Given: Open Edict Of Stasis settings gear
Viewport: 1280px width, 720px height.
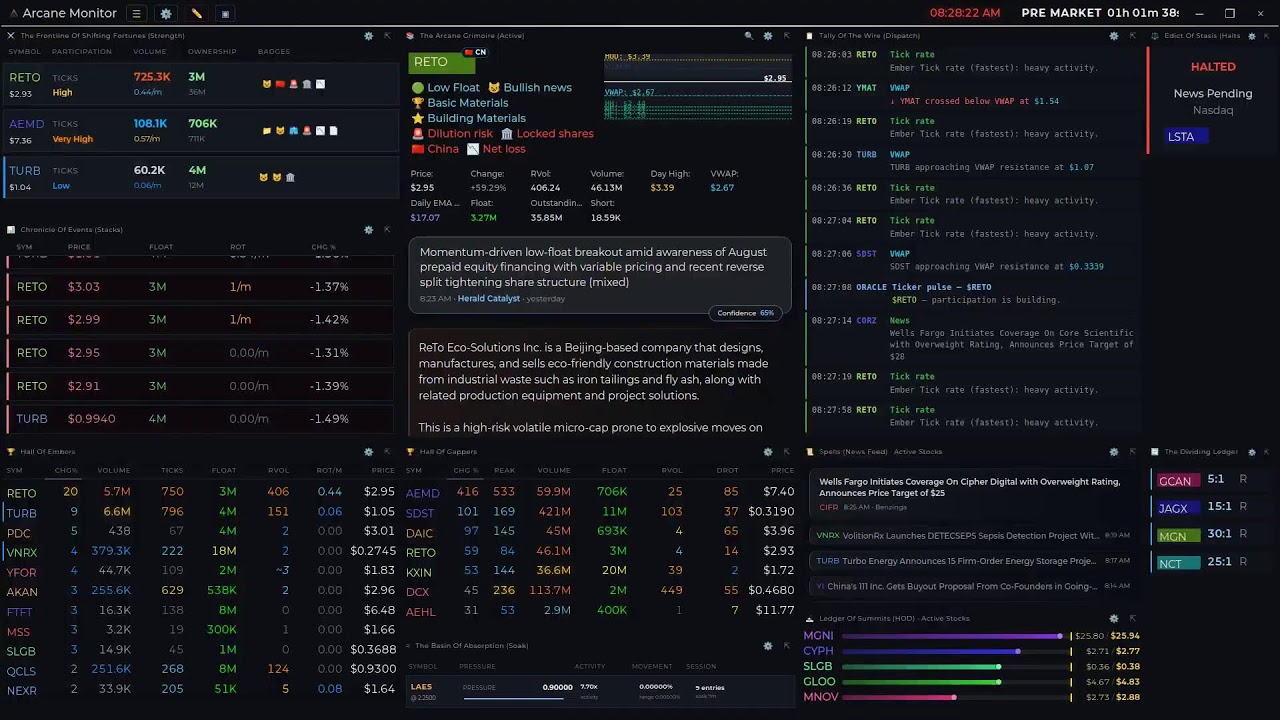Looking at the screenshot, I should pos(1251,35).
